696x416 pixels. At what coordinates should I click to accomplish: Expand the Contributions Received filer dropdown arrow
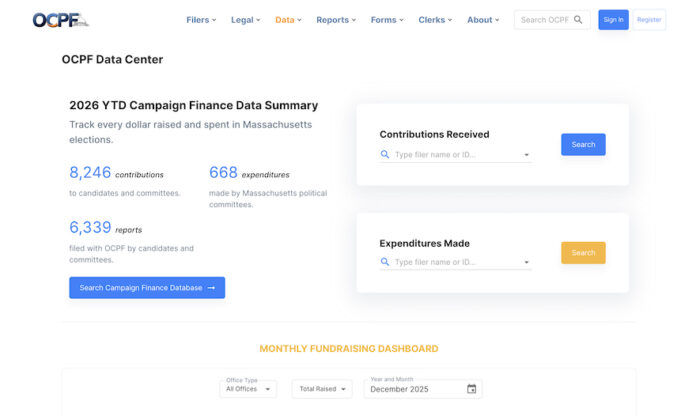526,155
